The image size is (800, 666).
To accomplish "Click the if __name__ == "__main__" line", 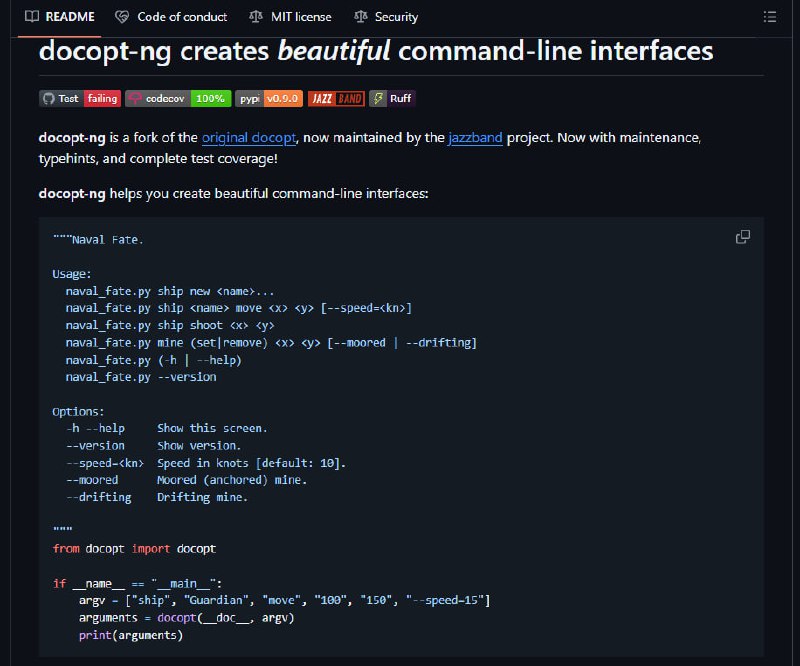I will point(137,584).
